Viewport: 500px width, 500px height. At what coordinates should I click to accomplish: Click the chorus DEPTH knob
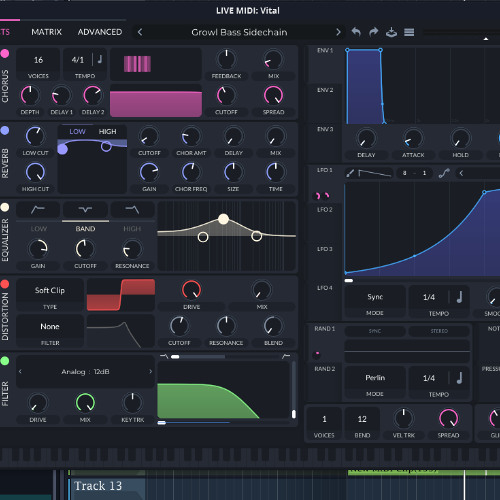tap(30, 95)
